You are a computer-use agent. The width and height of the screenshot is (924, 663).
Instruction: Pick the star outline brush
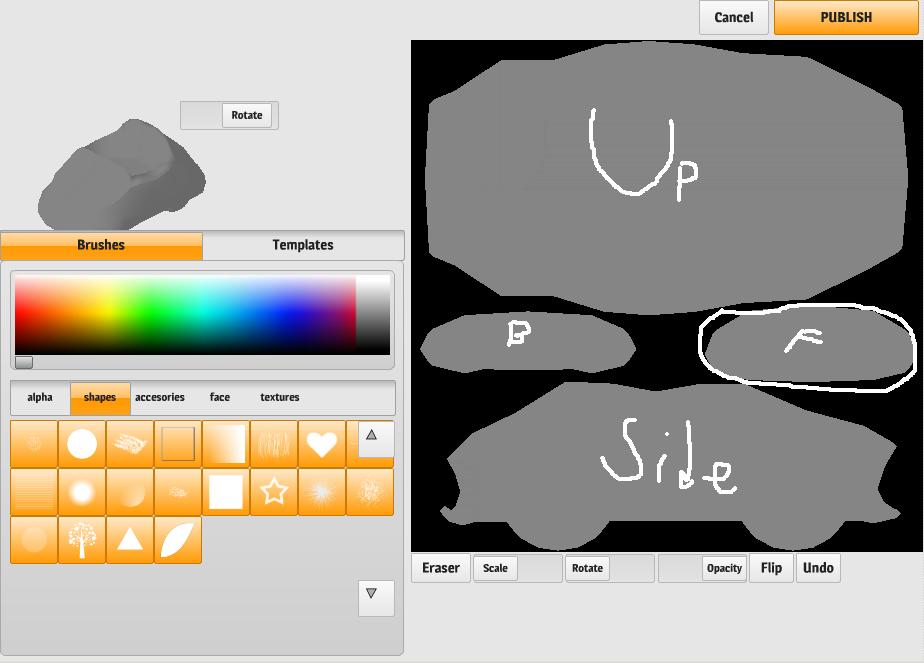274,492
